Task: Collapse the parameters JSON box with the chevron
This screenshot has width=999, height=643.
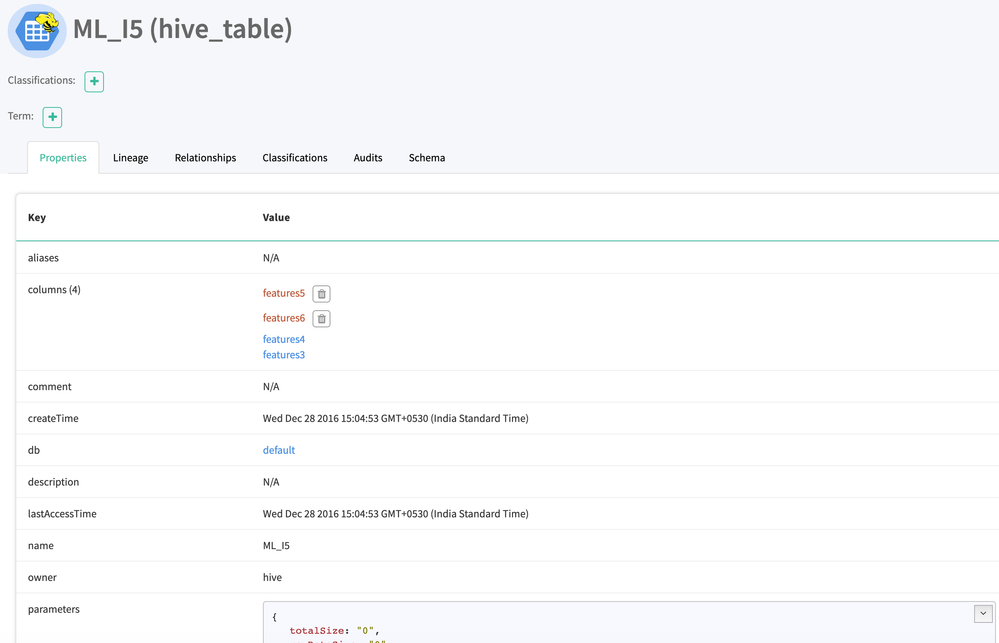Action: pyautogui.click(x=983, y=614)
